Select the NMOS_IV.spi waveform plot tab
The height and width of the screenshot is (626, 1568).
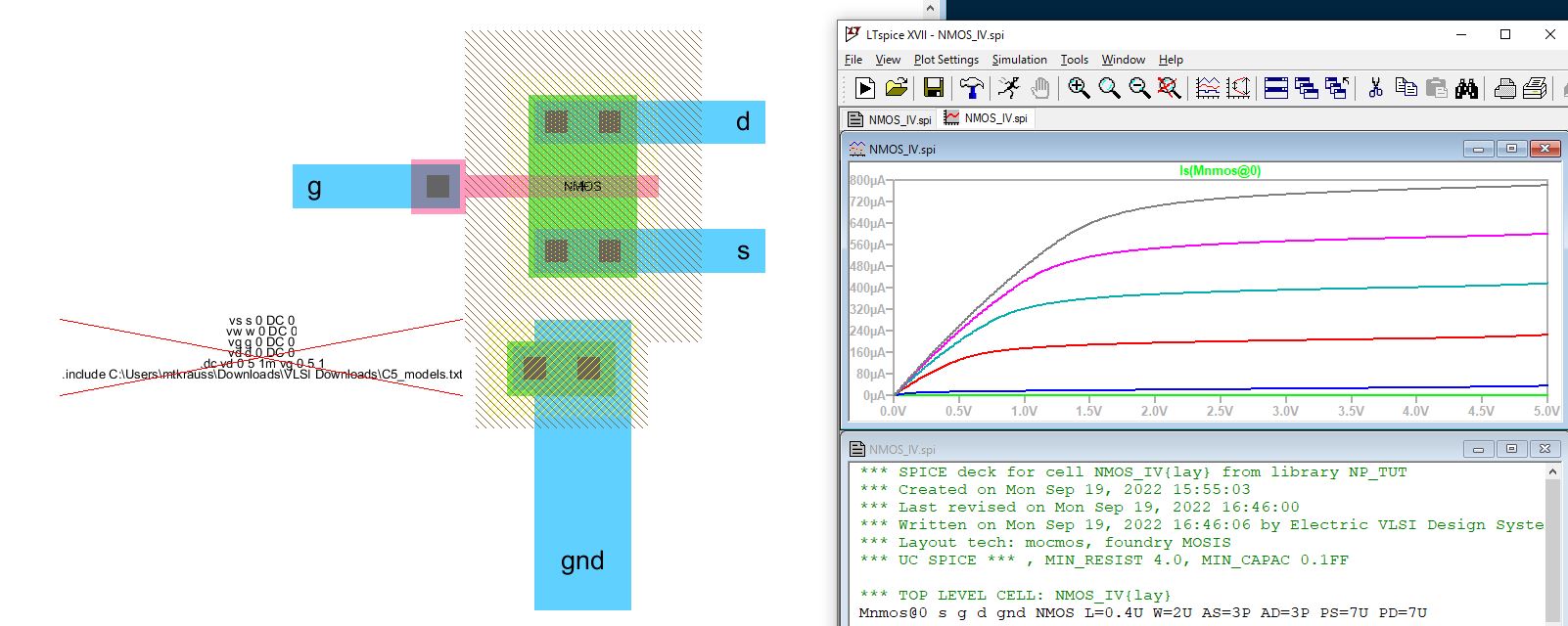coord(986,118)
